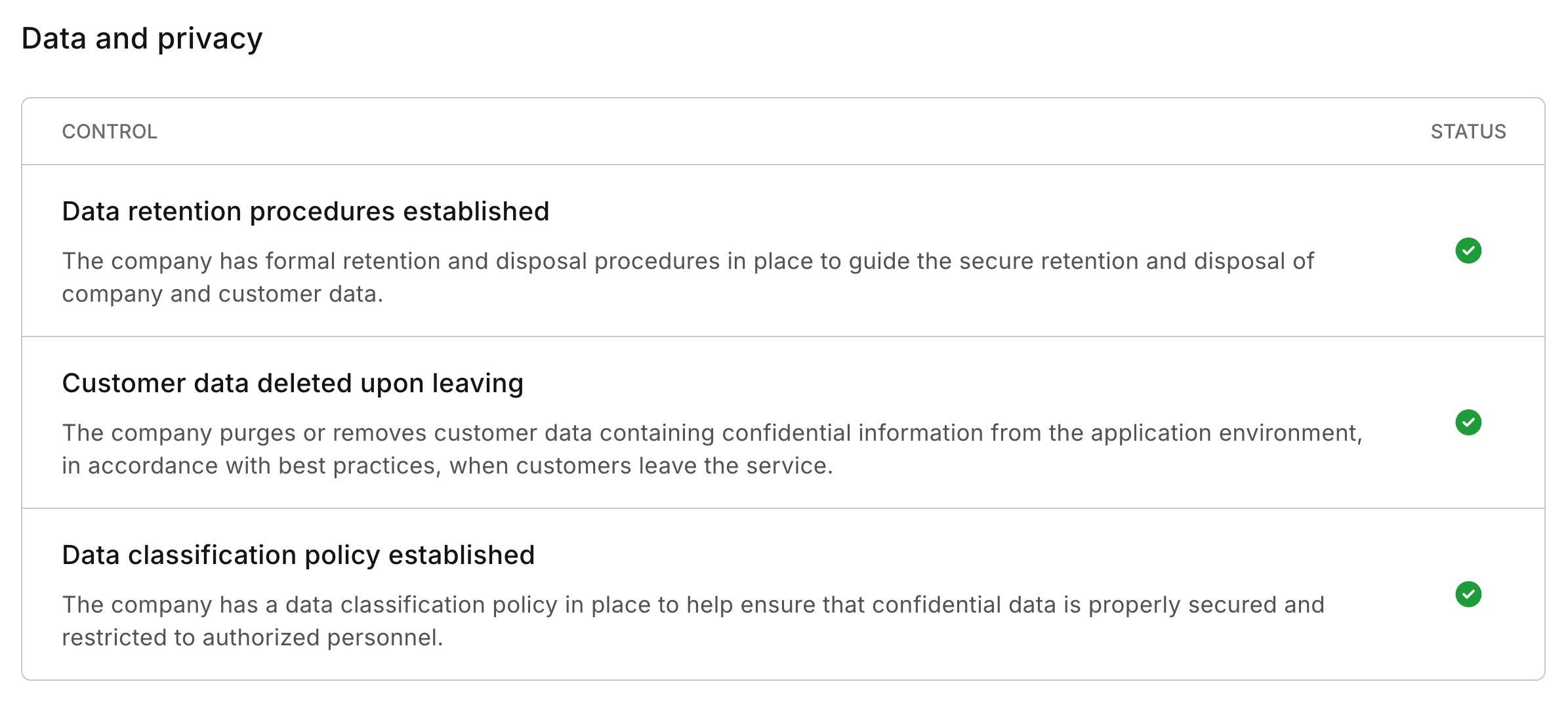Click 'restricted to authorized personnel.' text line
Viewport: 1568px width, 707px height.
tap(253, 637)
